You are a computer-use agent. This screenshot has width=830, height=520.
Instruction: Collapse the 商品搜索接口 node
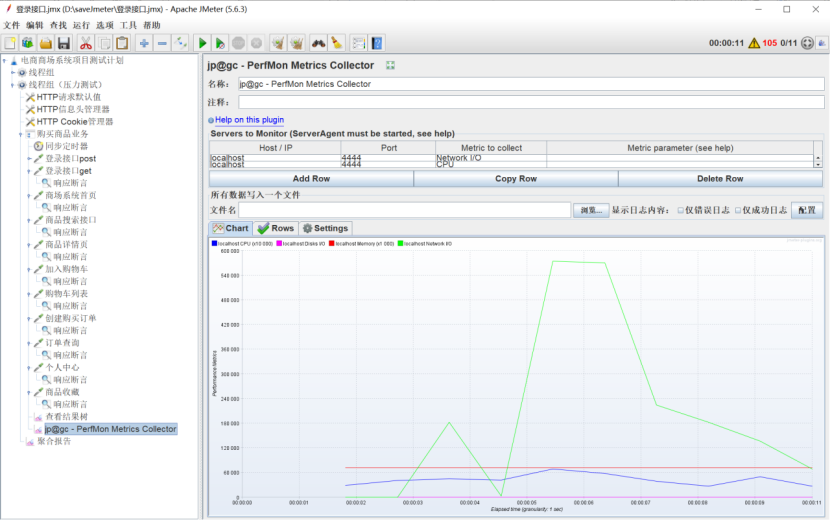29,220
